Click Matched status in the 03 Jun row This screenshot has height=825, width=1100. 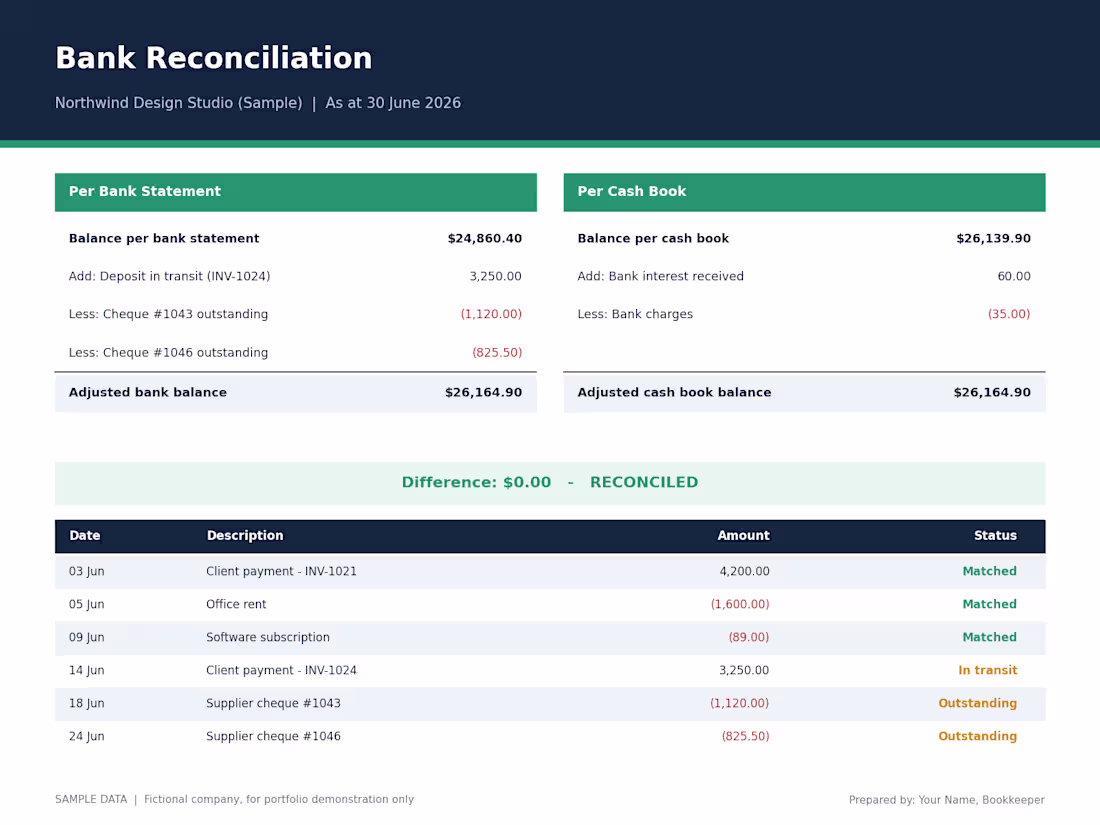pyautogui.click(x=989, y=572)
